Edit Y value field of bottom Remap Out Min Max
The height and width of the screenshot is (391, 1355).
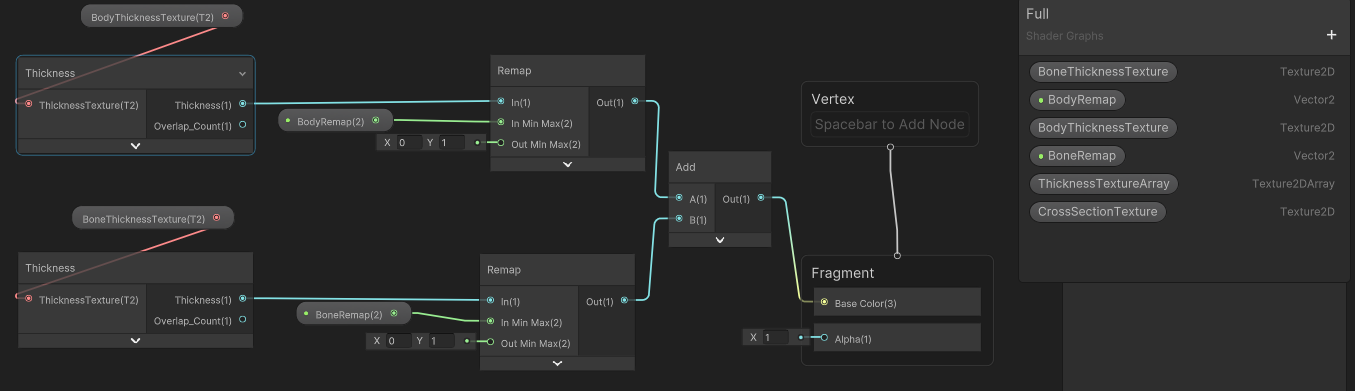(441, 341)
